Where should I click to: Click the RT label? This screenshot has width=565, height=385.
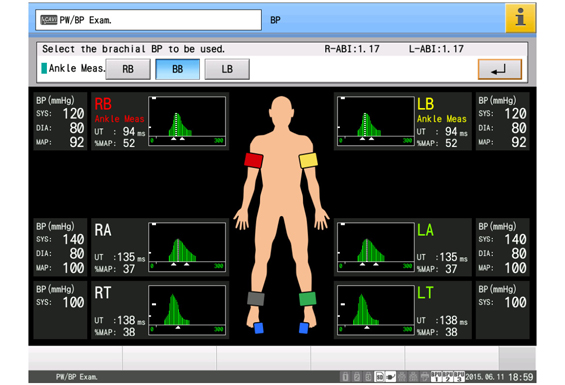coord(103,293)
